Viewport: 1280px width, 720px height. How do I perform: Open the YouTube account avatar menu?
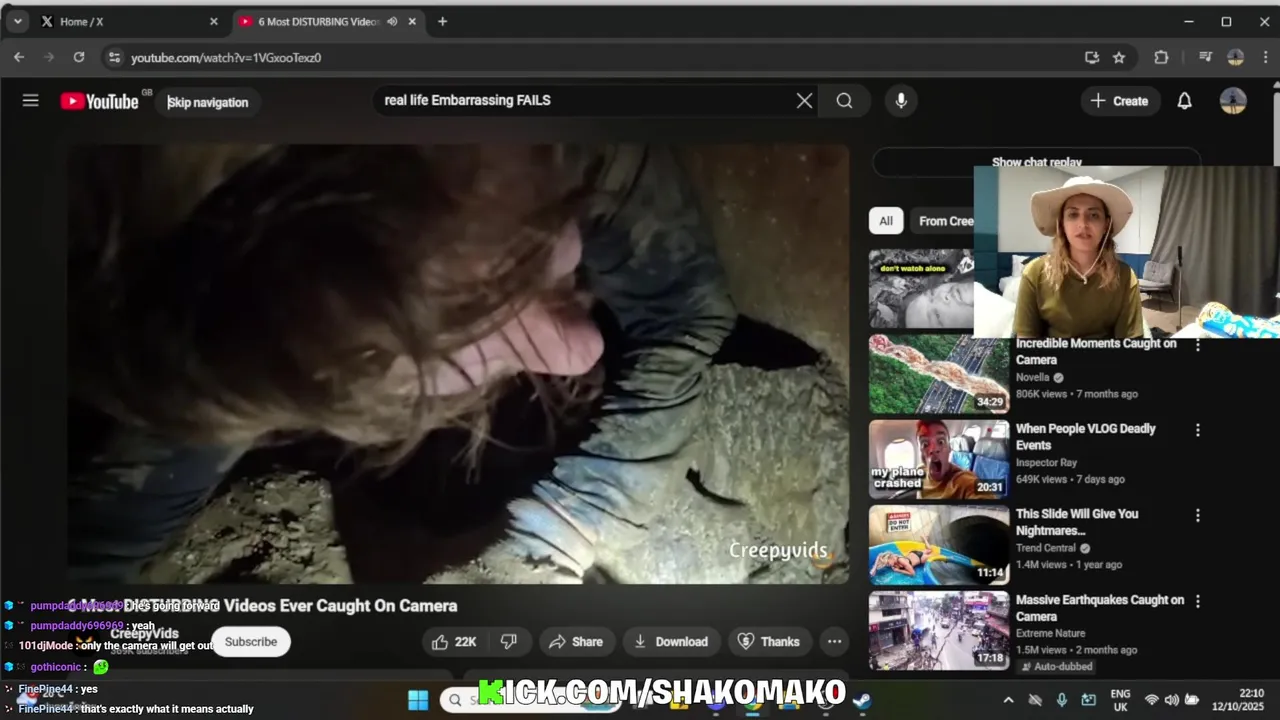pos(1233,101)
